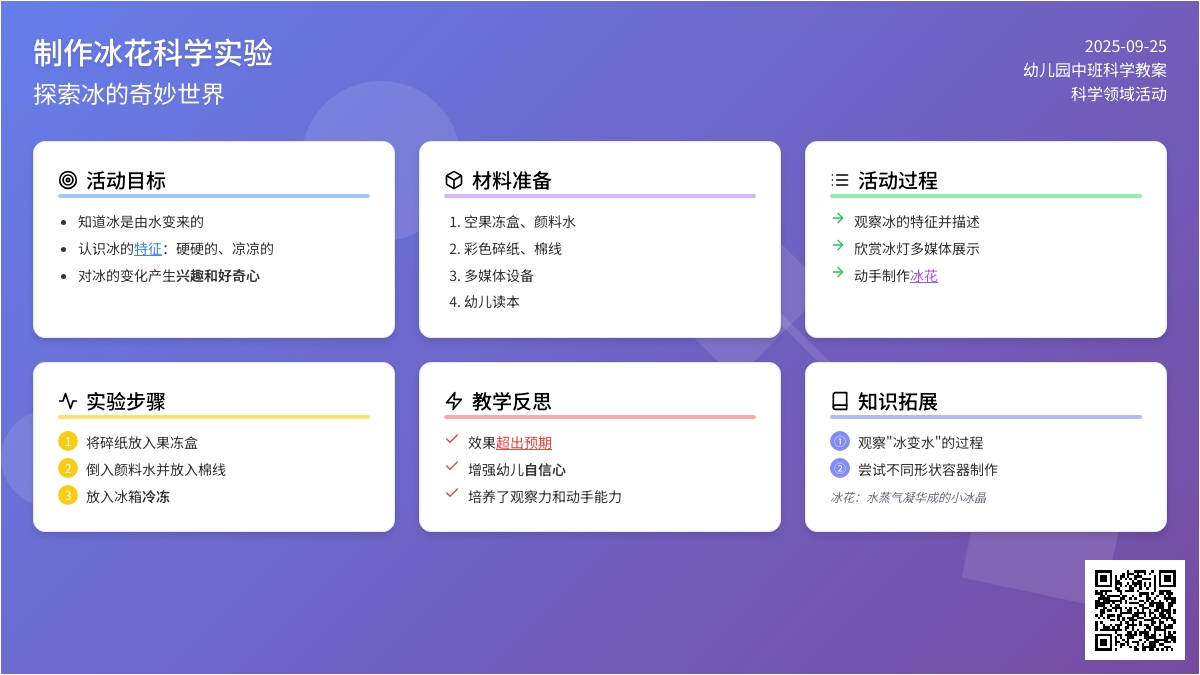1200x675 pixels.
Task: Open the red 超出预期 link
Action: click(524, 443)
